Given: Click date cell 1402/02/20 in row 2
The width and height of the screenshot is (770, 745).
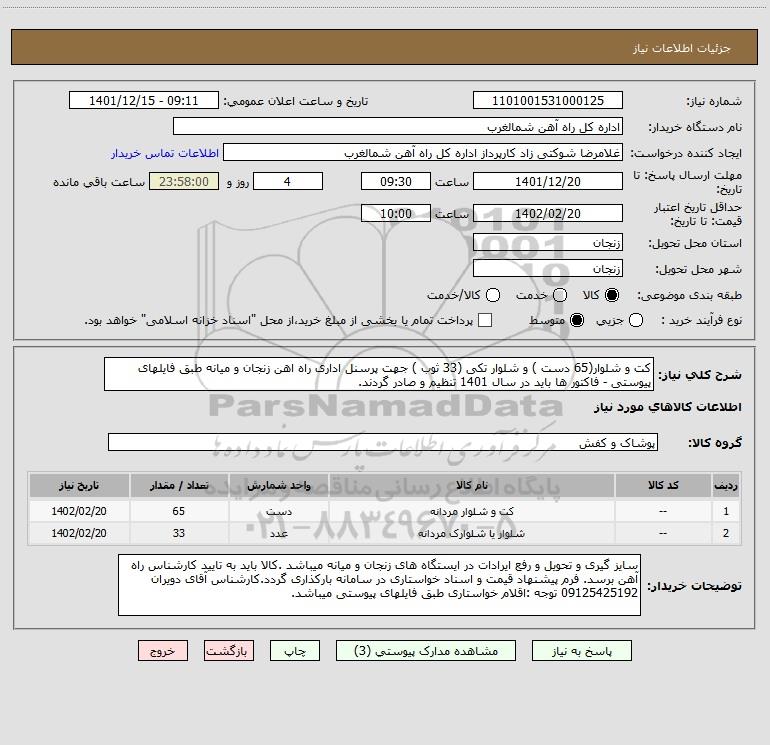Looking at the screenshot, I should tap(79, 533).
